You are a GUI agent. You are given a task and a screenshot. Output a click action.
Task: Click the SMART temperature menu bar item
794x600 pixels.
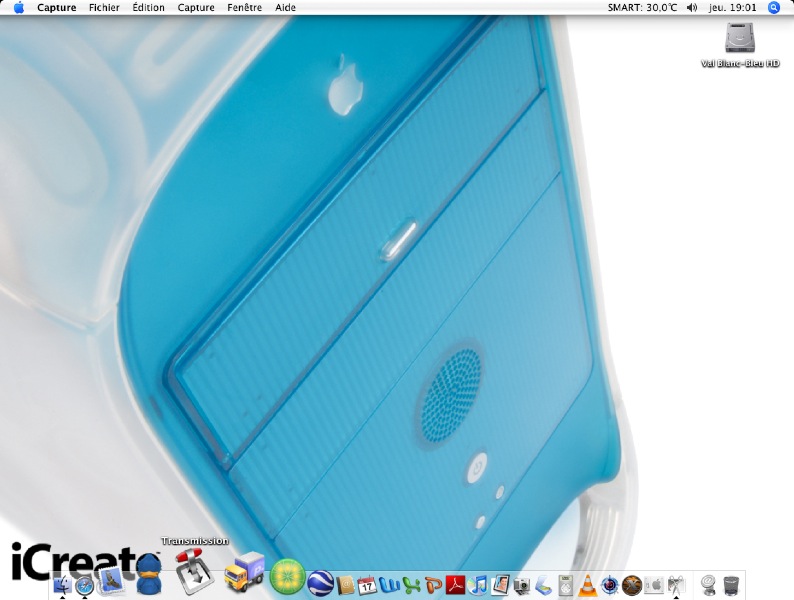(642, 8)
